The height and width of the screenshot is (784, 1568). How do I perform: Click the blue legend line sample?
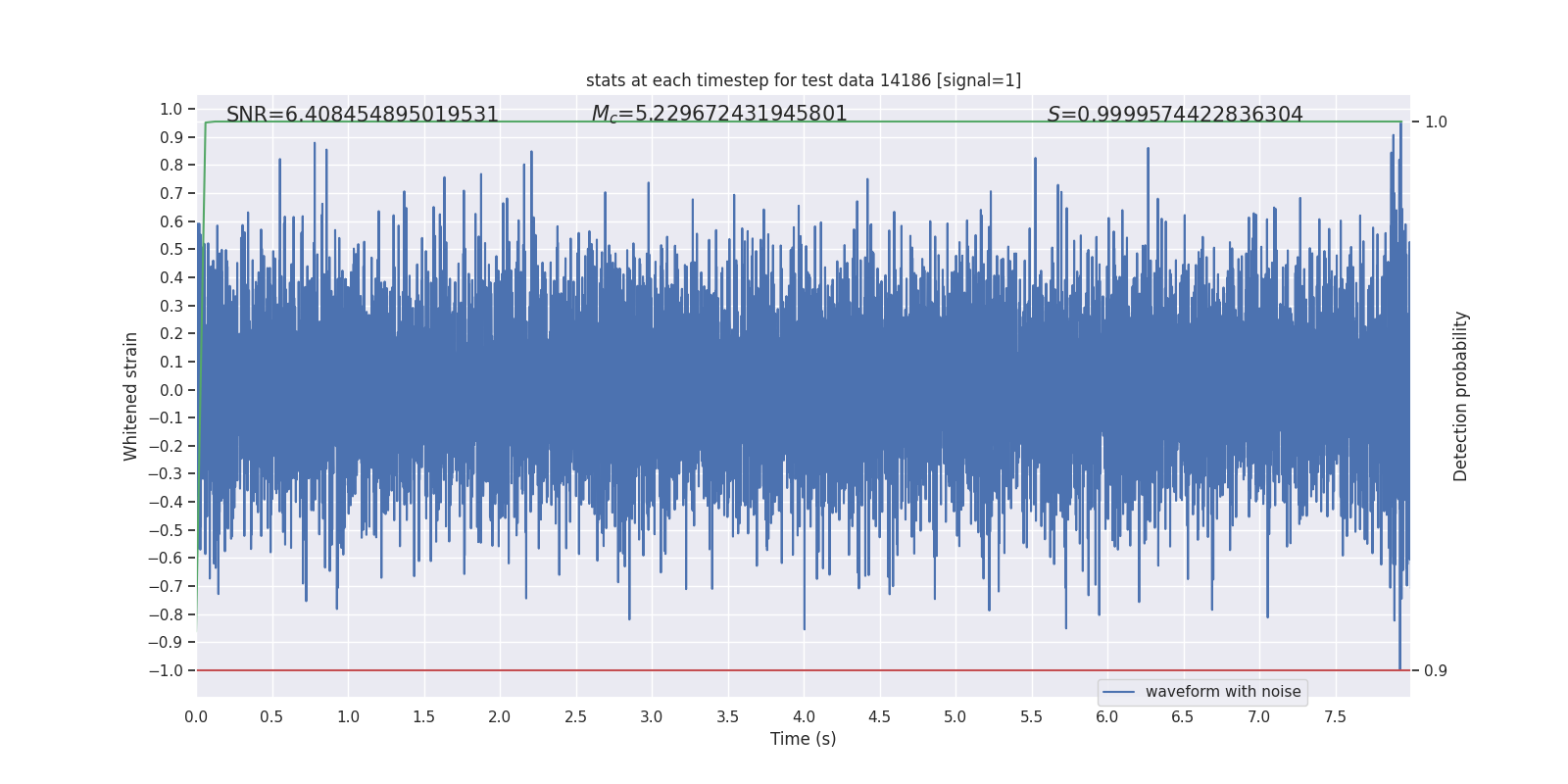pos(1119,692)
